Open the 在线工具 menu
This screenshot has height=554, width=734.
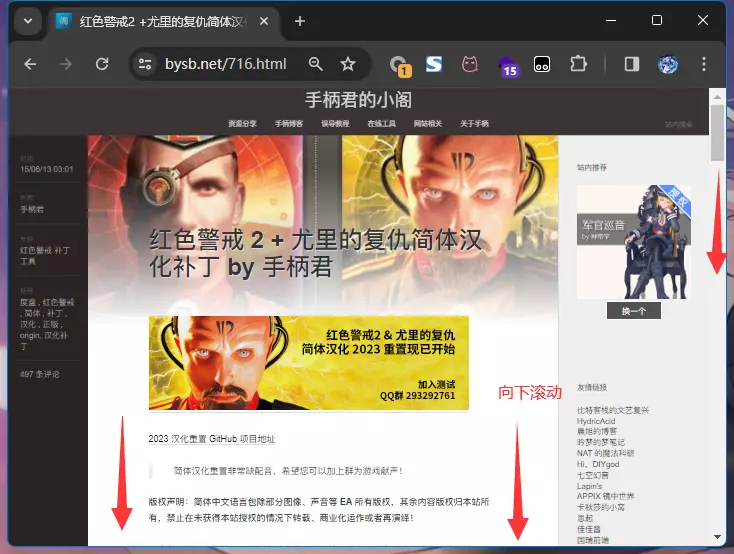coord(382,124)
